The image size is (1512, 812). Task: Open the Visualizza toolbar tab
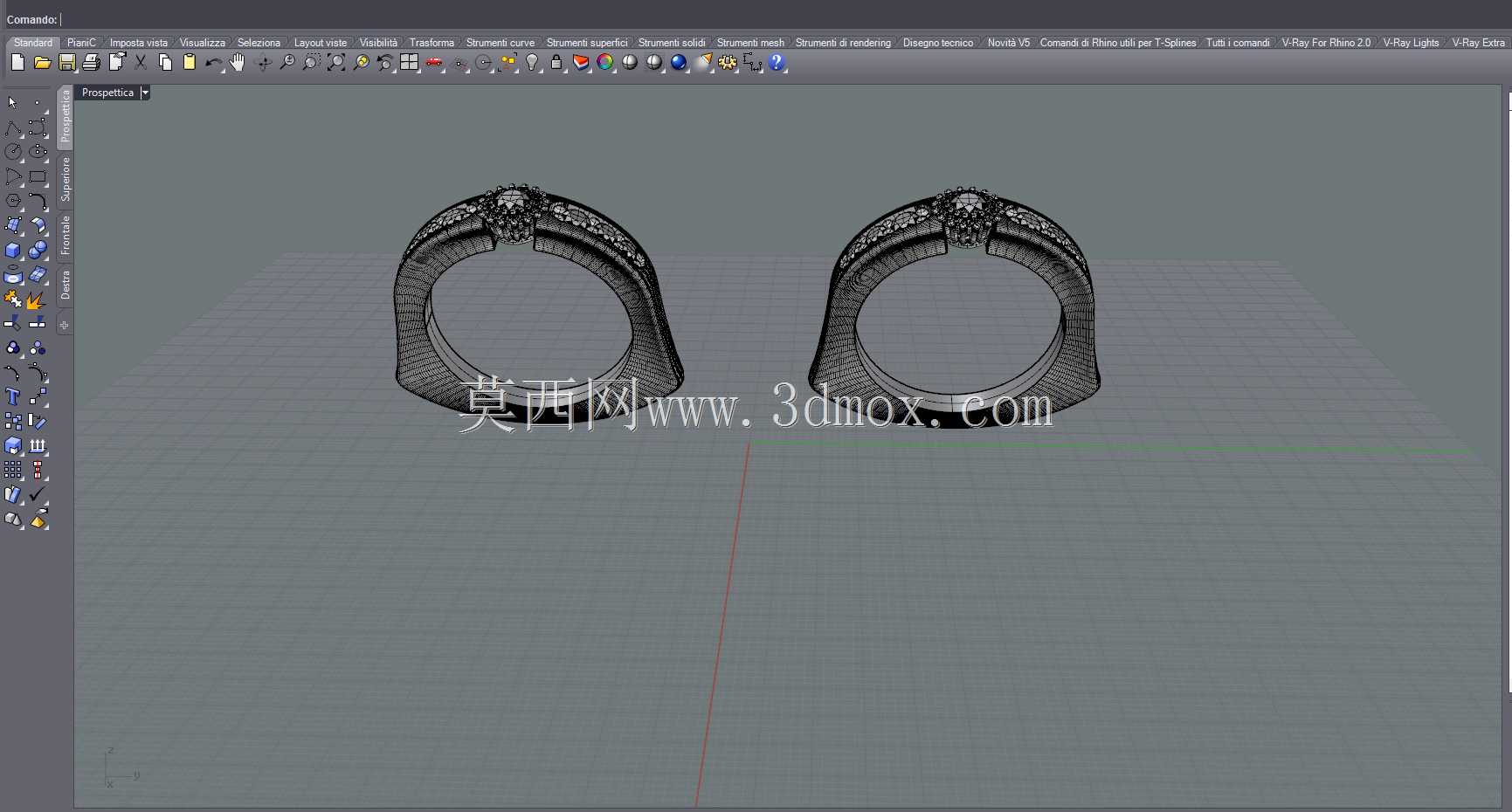[203, 43]
